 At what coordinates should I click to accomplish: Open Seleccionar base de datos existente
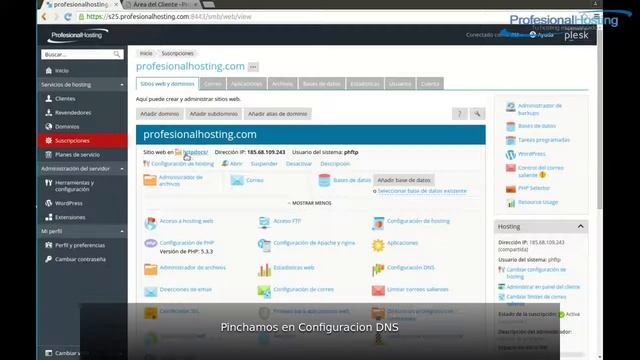422,191
